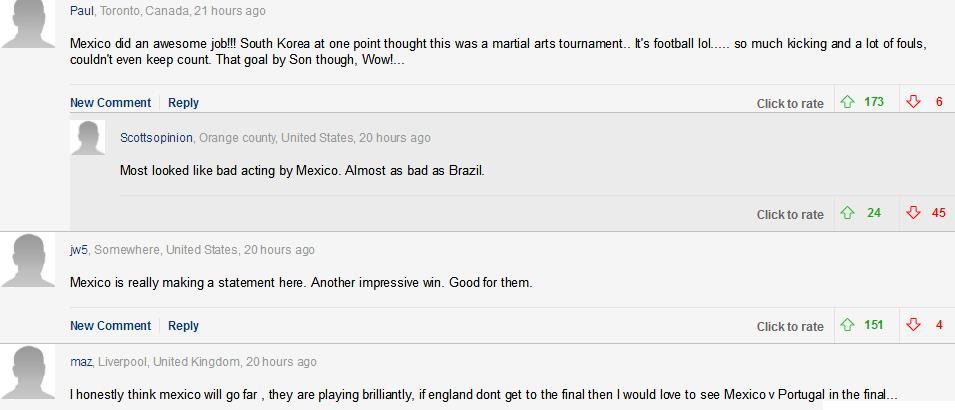The image size is (955, 410).
Task: Click Paul's avatar thumbnail
Action: (x=27, y=23)
